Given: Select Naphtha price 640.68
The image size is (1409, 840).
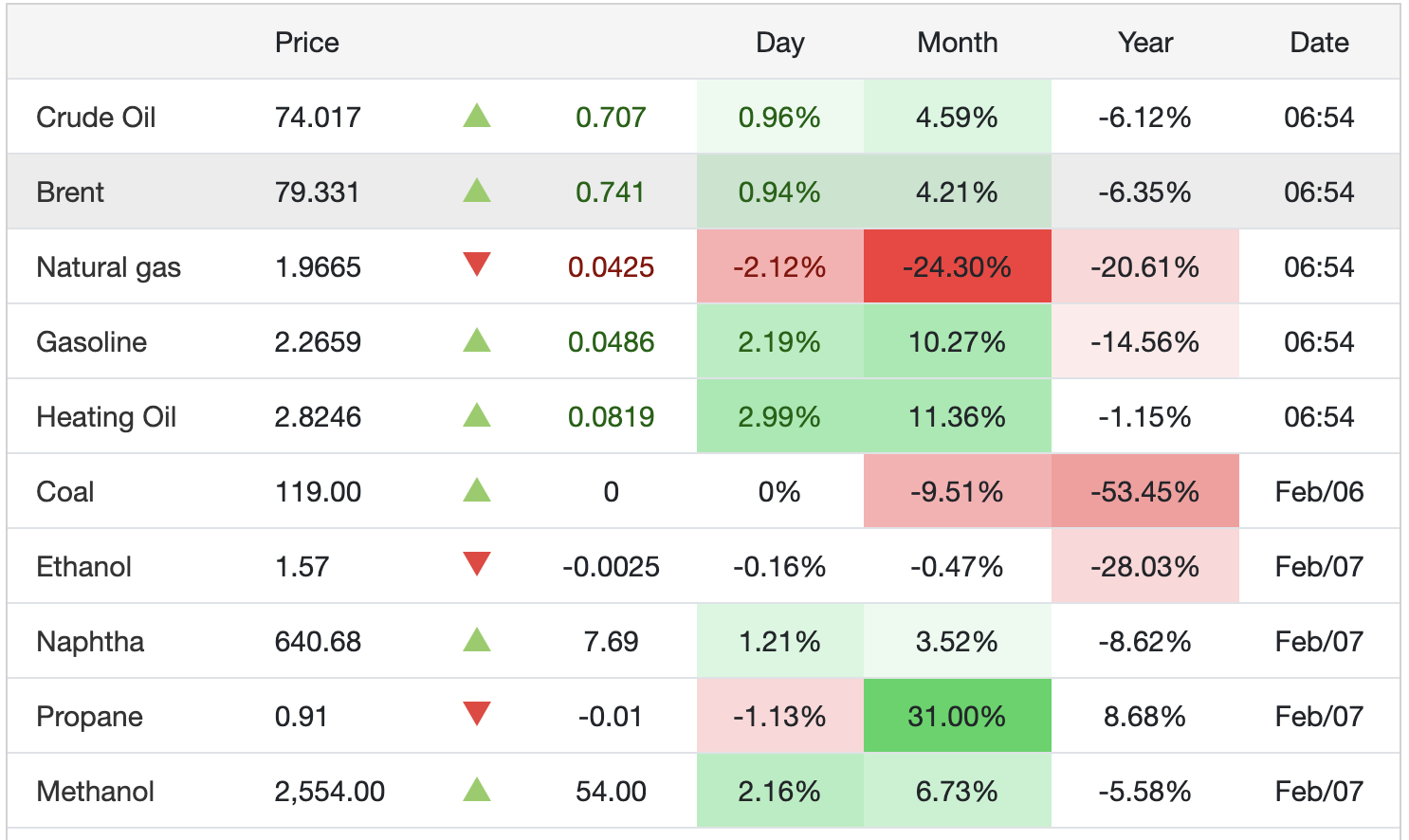Looking at the screenshot, I should pos(318,642).
